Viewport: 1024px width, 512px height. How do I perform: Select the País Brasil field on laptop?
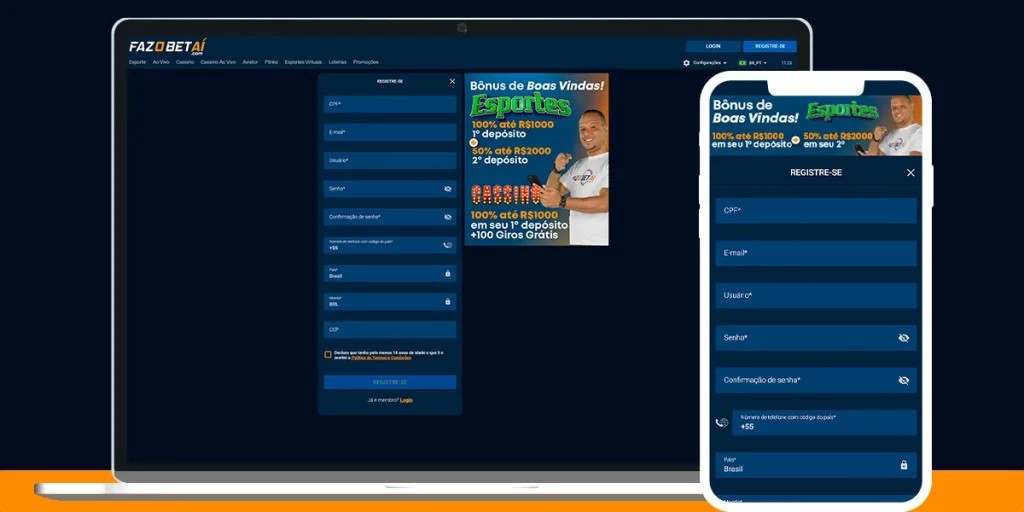tap(390, 273)
